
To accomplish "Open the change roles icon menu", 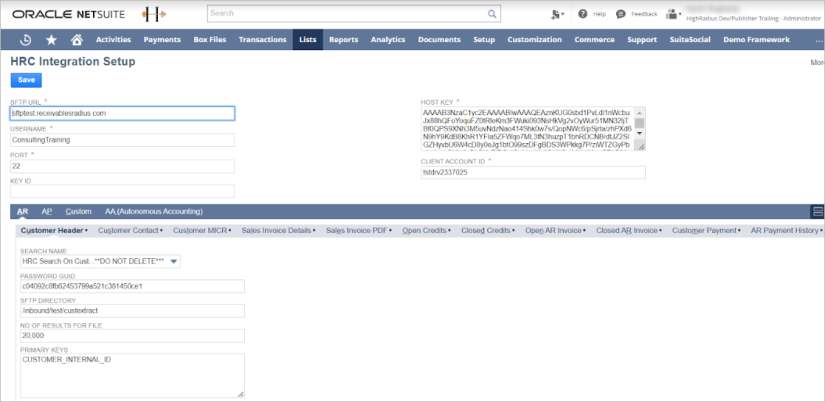I will pos(557,14).
